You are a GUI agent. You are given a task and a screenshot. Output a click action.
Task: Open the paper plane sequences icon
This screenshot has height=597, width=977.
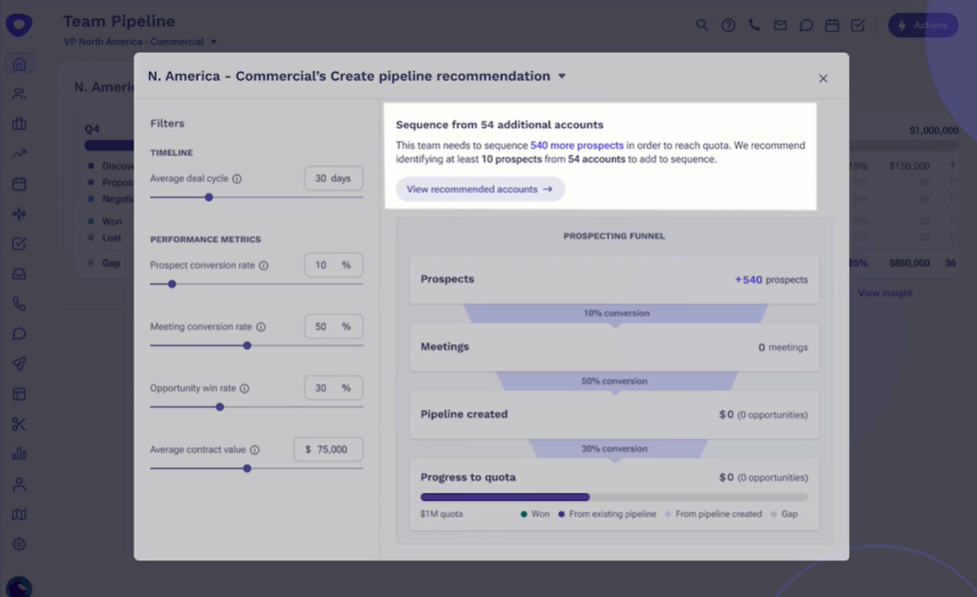coord(19,364)
